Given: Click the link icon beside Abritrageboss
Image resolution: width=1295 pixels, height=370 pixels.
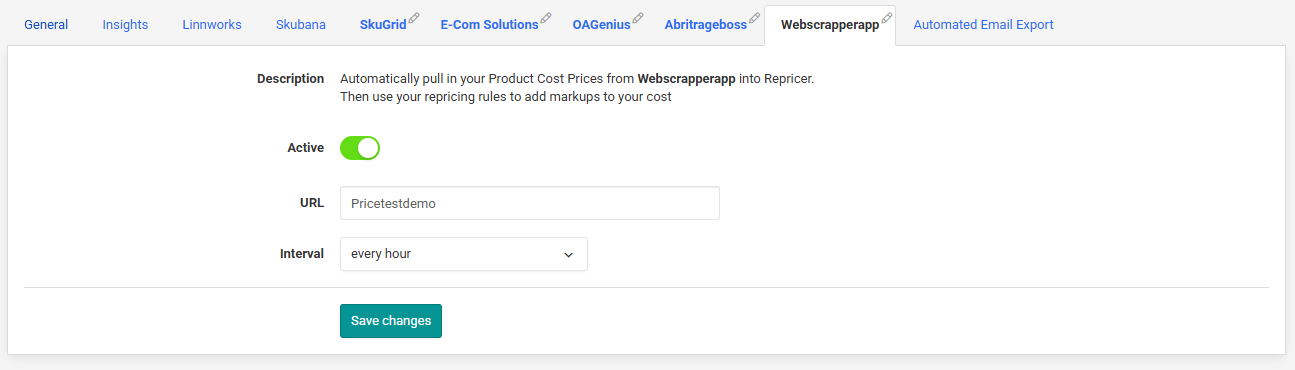Looking at the screenshot, I should (x=754, y=18).
